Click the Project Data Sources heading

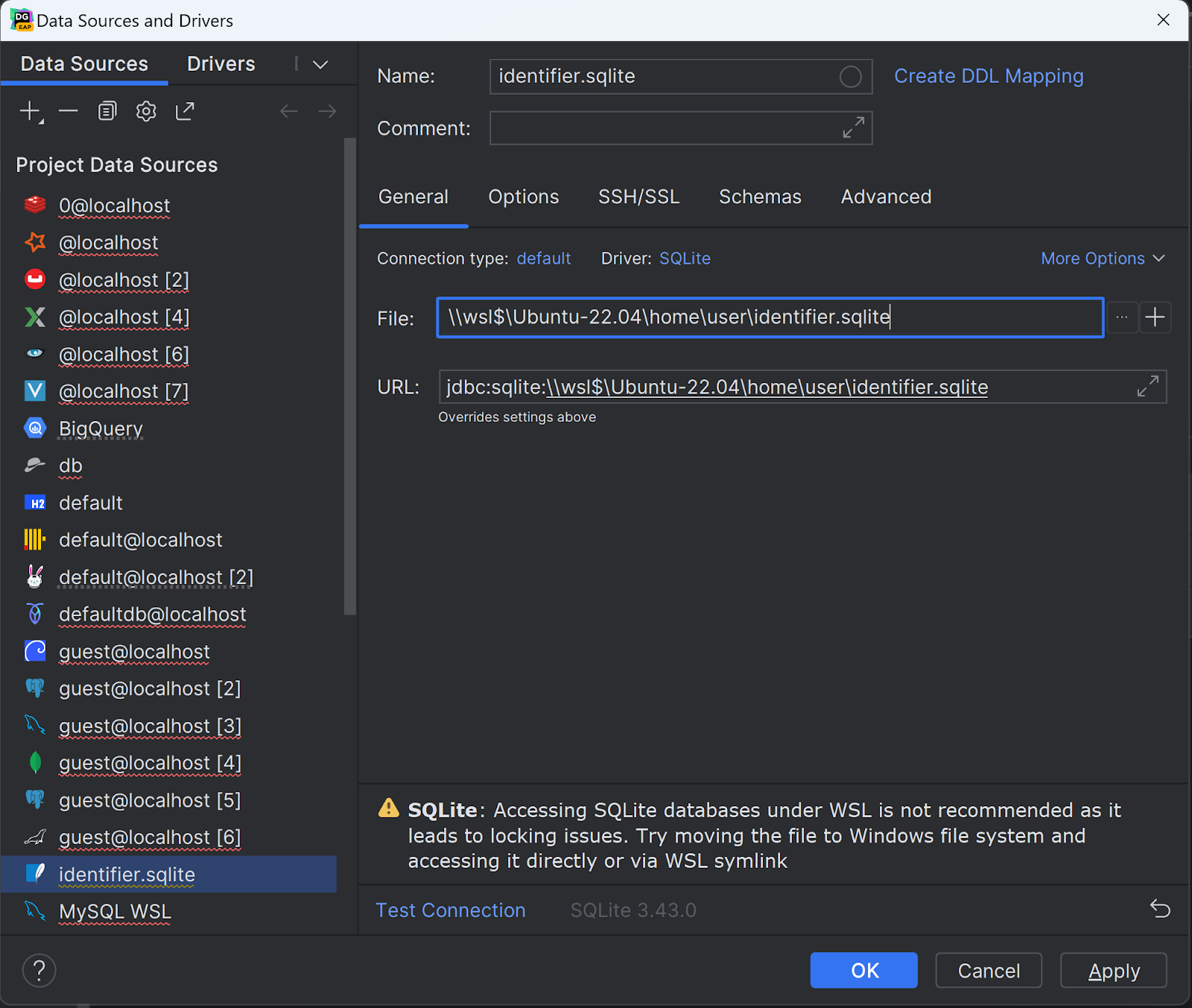(x=117, y=165)
